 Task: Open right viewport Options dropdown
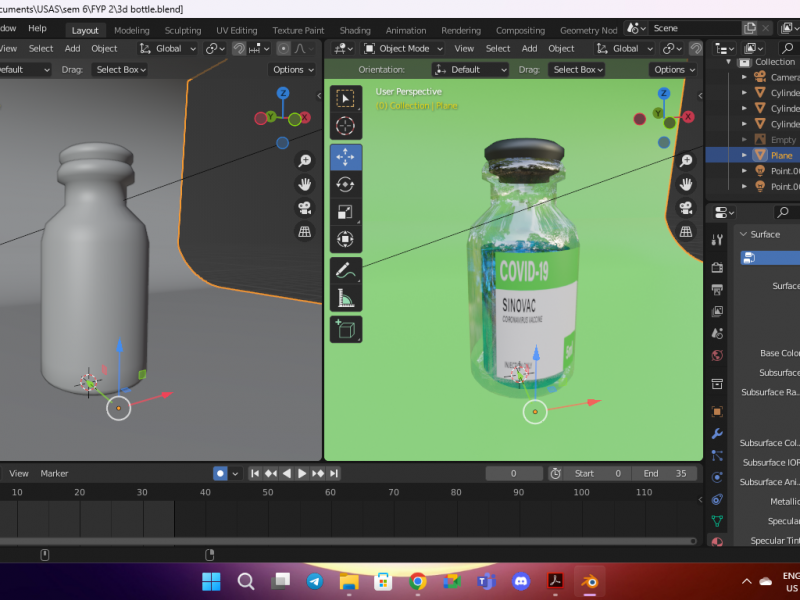674,70
